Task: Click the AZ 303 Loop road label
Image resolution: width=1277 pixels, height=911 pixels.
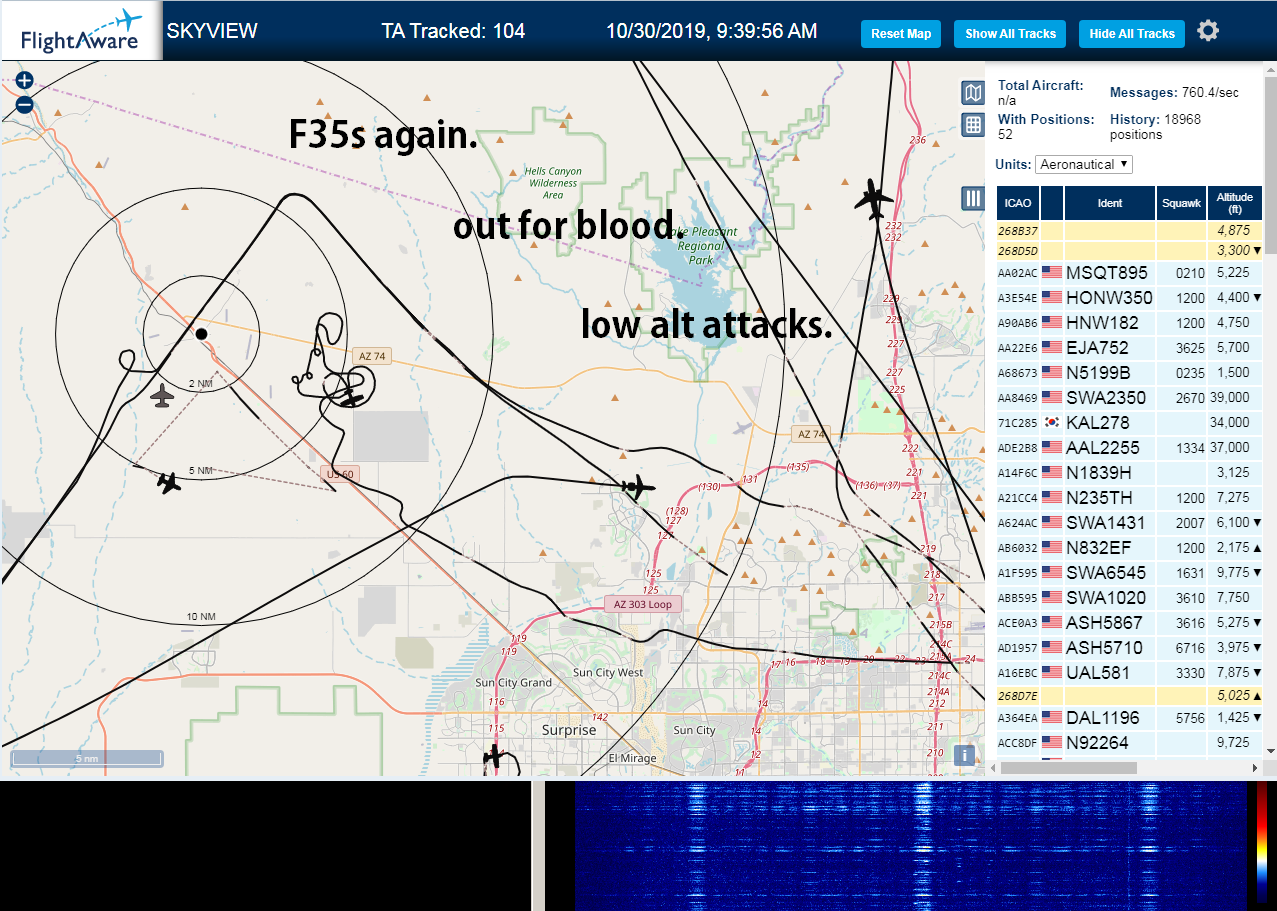Action: [x=644, y=604]
